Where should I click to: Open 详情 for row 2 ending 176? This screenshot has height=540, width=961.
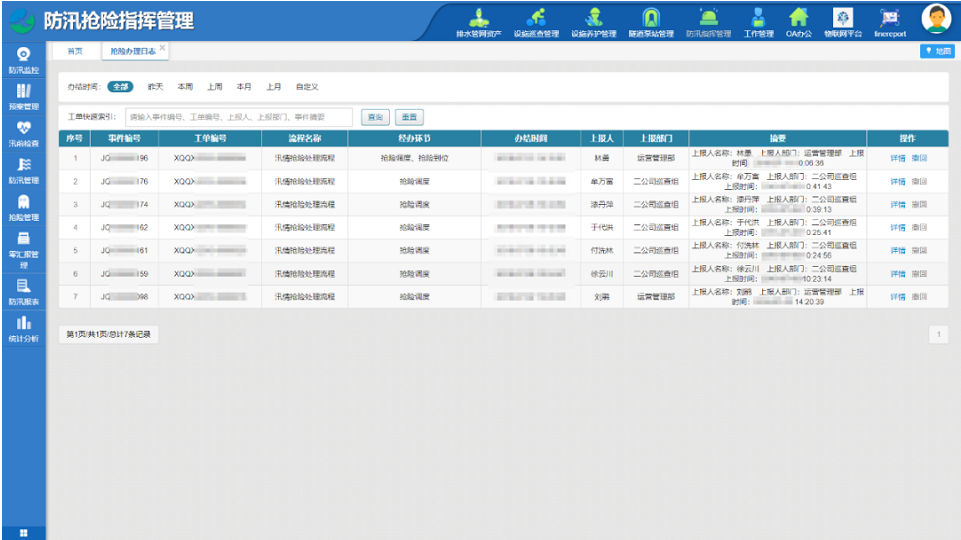[898, 181]
